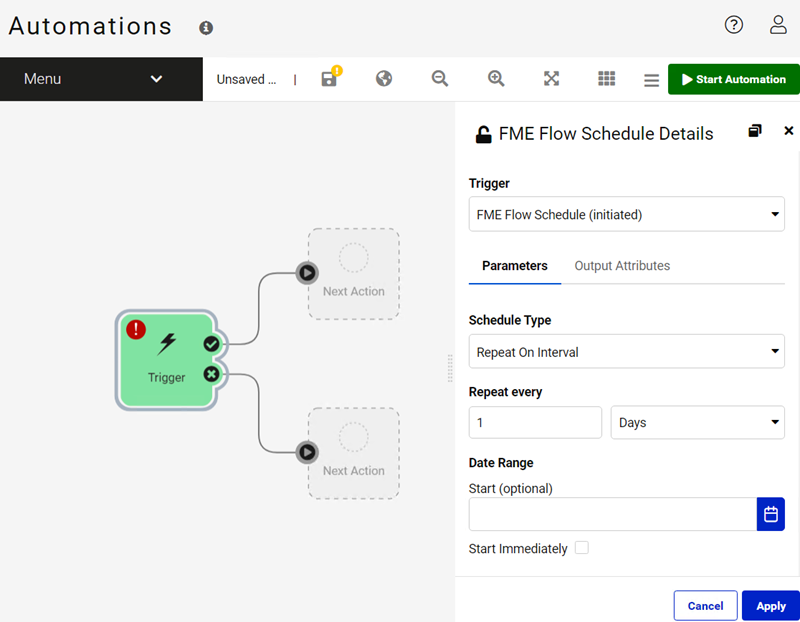800x622 pixels.
Task: Open the help question mark icon
Action: coord(734,24)
